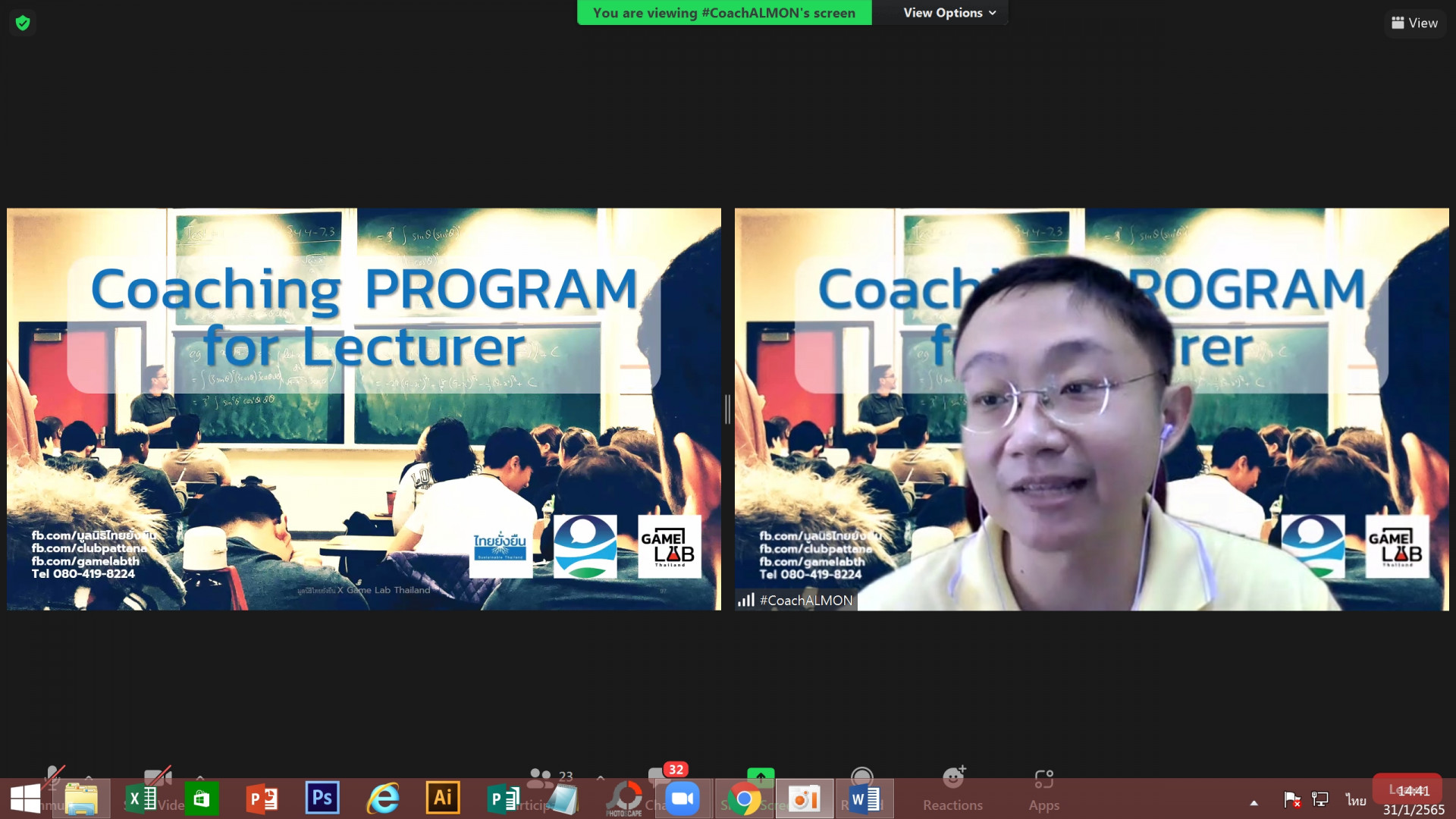
Task: Launch PowerPoint from the taskbar
Action: (x=262, y=799)
